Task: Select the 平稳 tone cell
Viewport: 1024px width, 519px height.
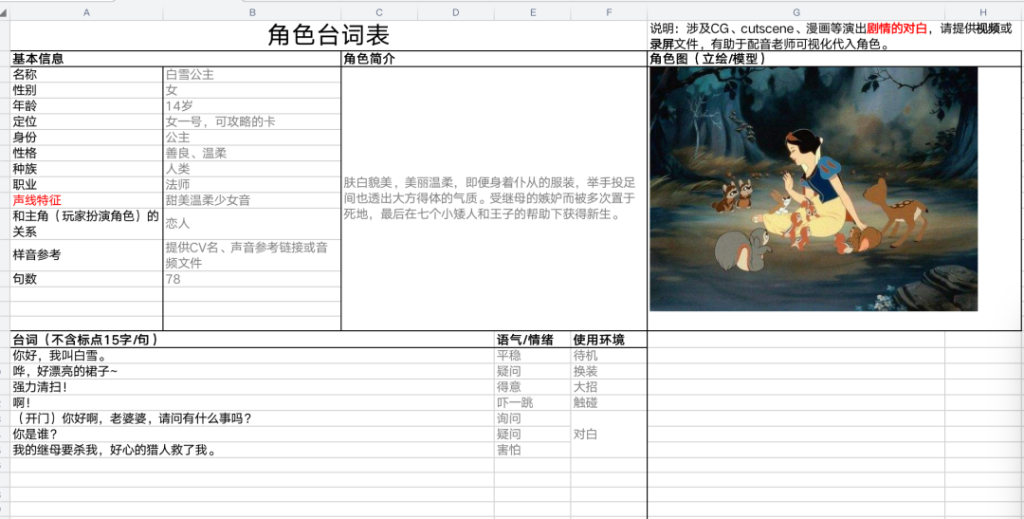Action: (533, 356)
